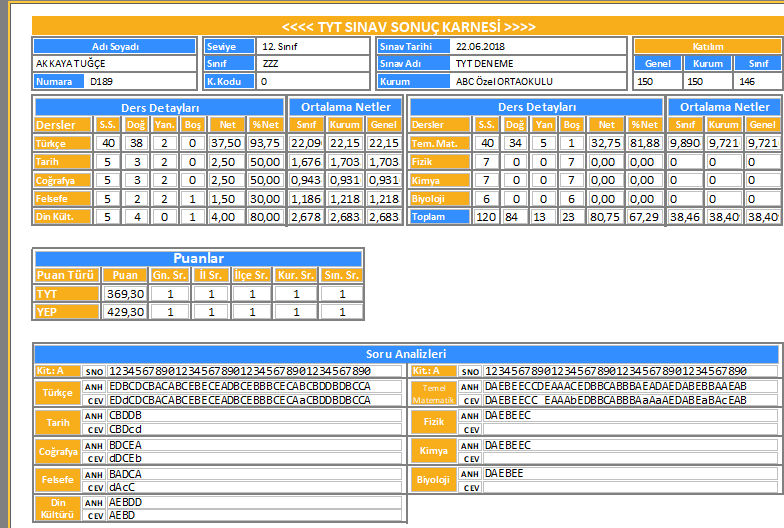
Task: Select the Soru Analizleri section header
Action: (x=406, y=354)
